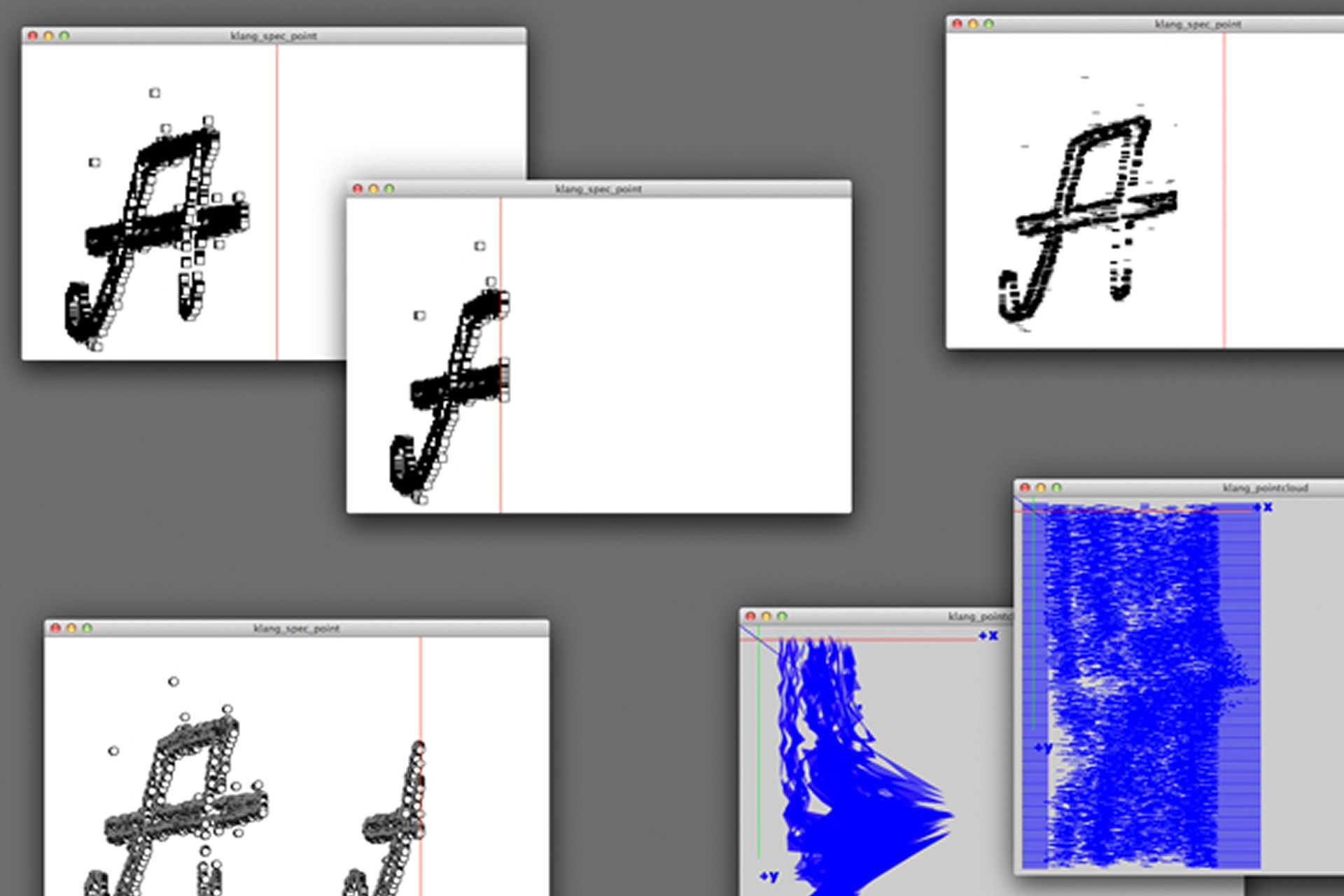The height and width of the screenshot is (896, 1344).
Task: Click the klang_spec_point title of the top-left window
Action: click(x=274, y=36)
